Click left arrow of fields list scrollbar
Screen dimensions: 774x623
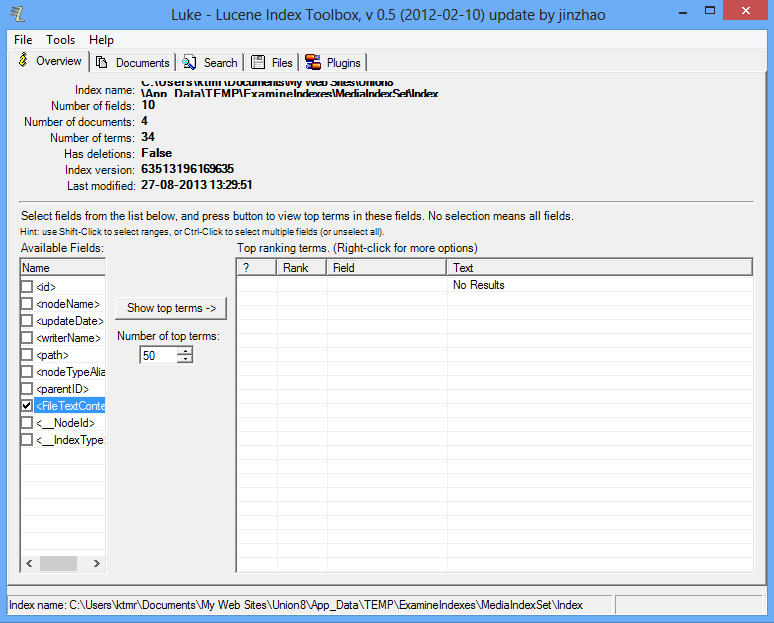click(x=30, y=563)
